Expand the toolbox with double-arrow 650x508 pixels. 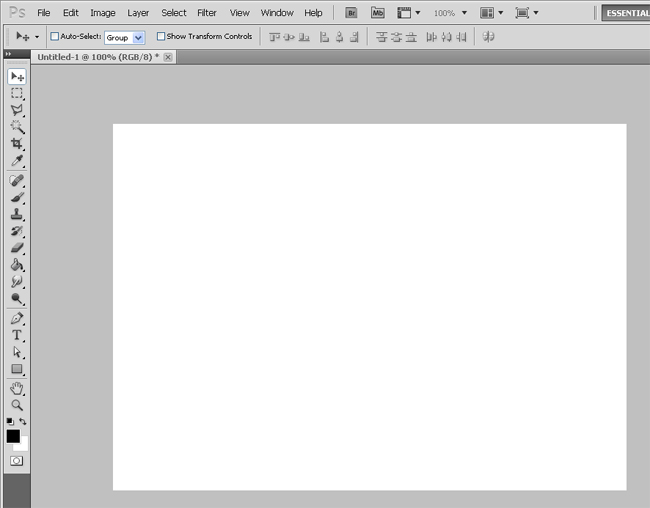8,54
